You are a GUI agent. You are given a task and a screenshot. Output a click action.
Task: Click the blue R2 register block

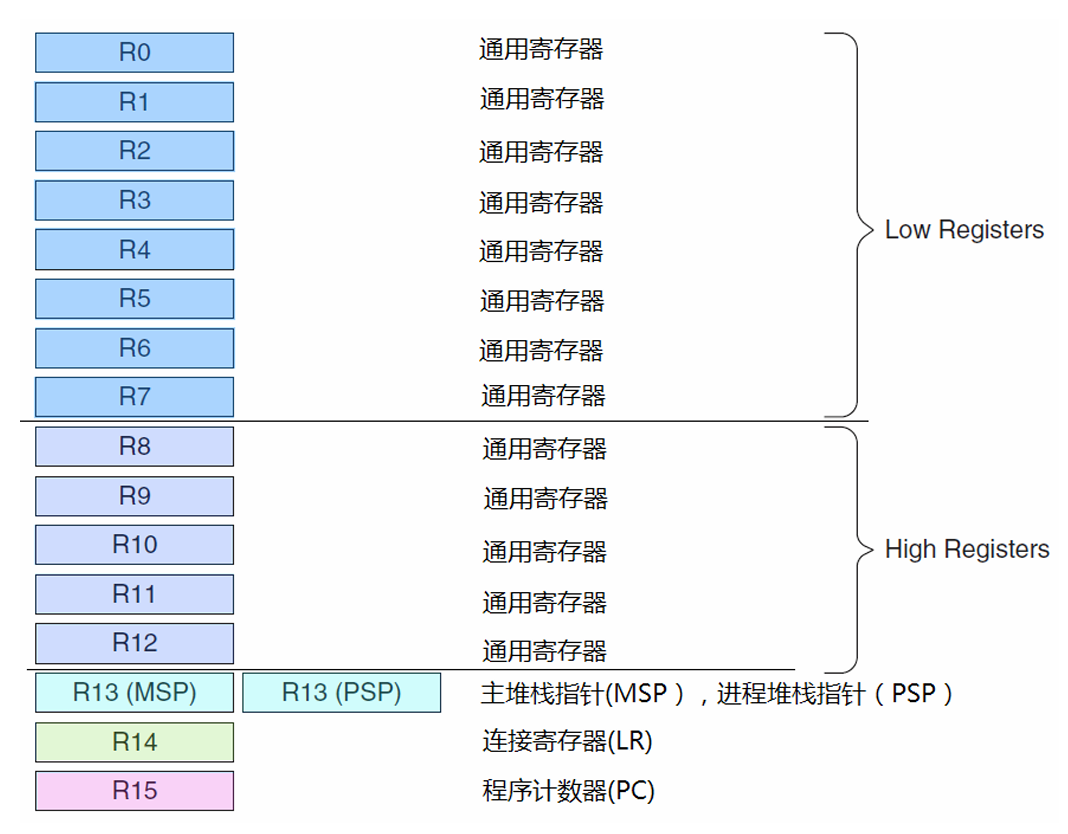pos(134,151)
